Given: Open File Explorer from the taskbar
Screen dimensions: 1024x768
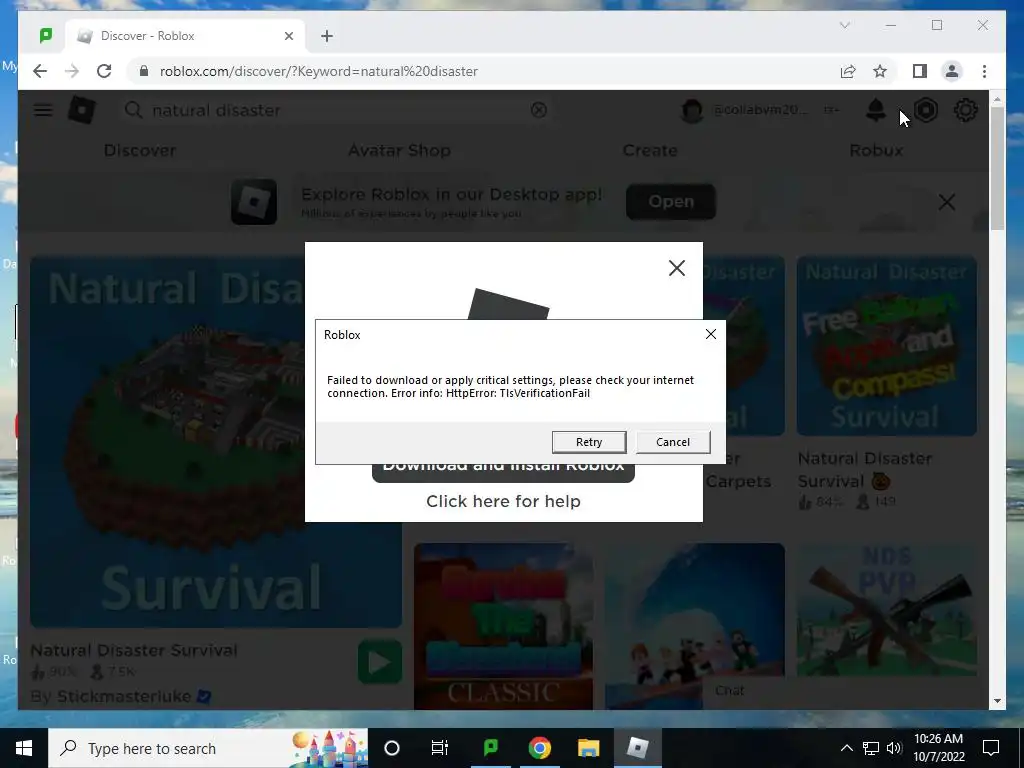Looking at the screenshot, I should [x=588, y=748].
